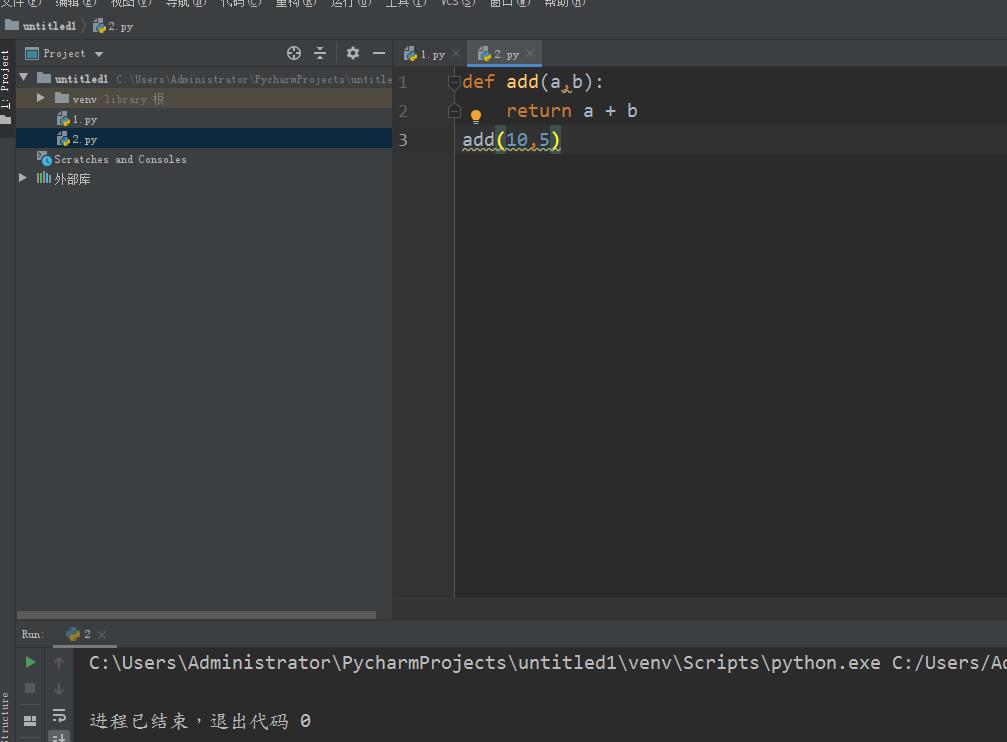Click the Project panel horizontal scrollbar
1007x742 pixels.
tap(196, 615)
